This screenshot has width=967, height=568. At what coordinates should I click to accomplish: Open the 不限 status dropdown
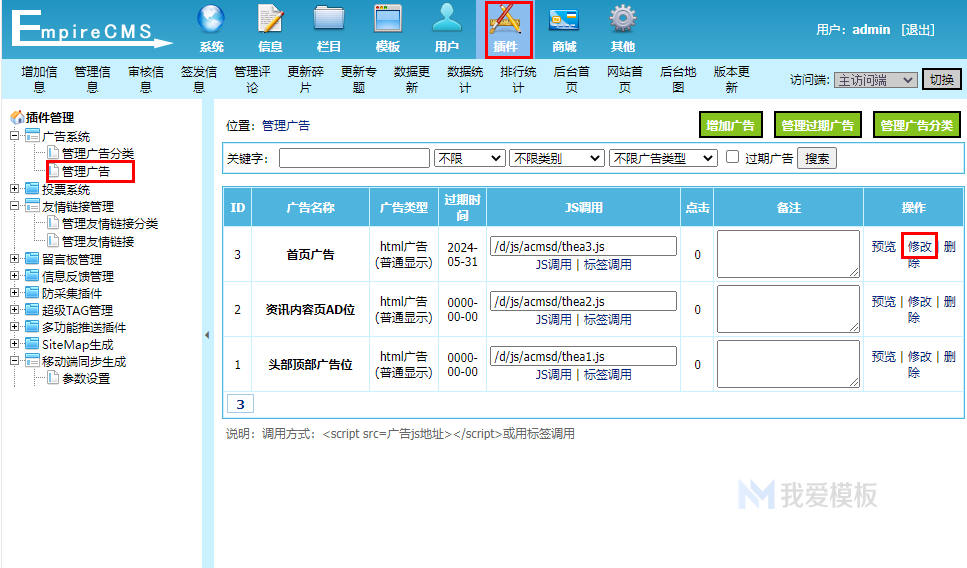[470, 158]
